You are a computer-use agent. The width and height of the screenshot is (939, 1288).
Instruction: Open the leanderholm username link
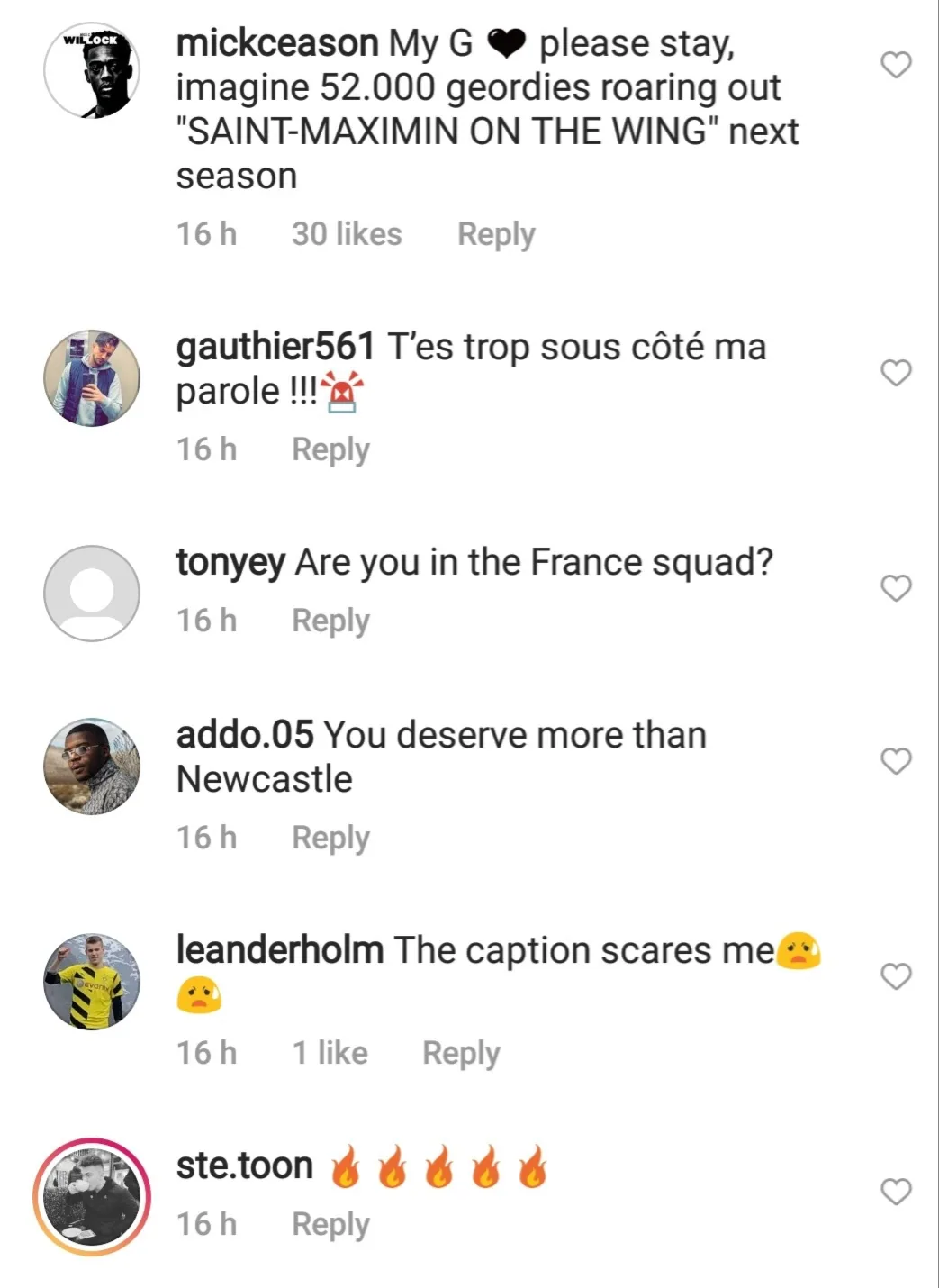point(280,950)
